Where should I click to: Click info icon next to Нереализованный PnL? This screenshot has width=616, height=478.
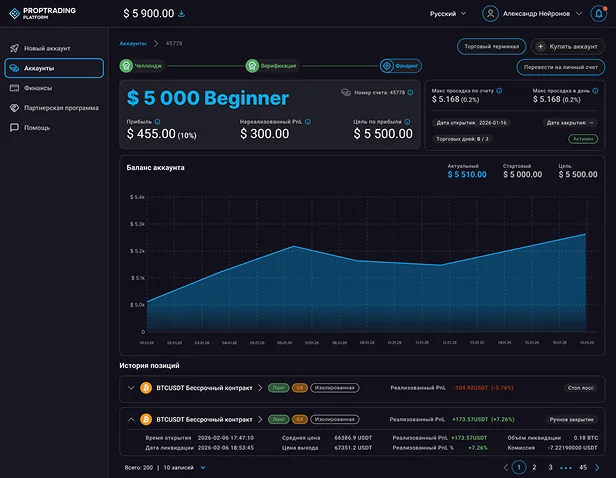308,122
